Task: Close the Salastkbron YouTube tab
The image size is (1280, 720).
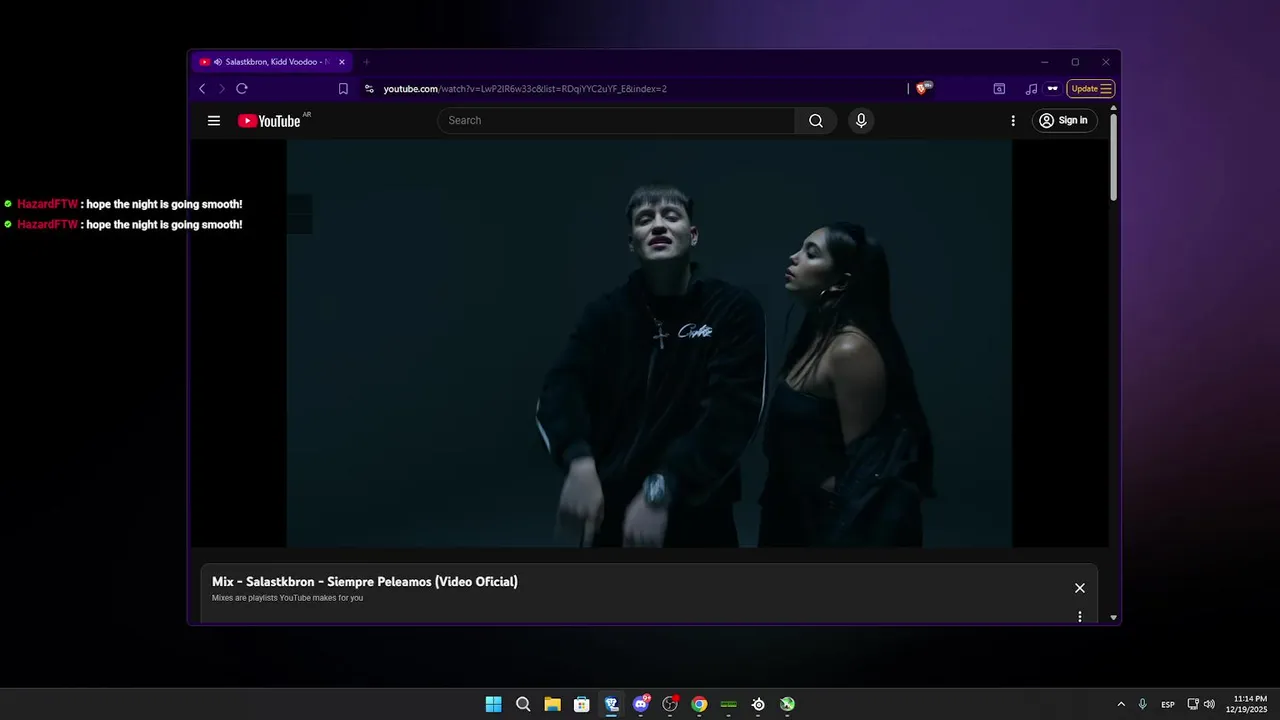Action: (342, 62)
